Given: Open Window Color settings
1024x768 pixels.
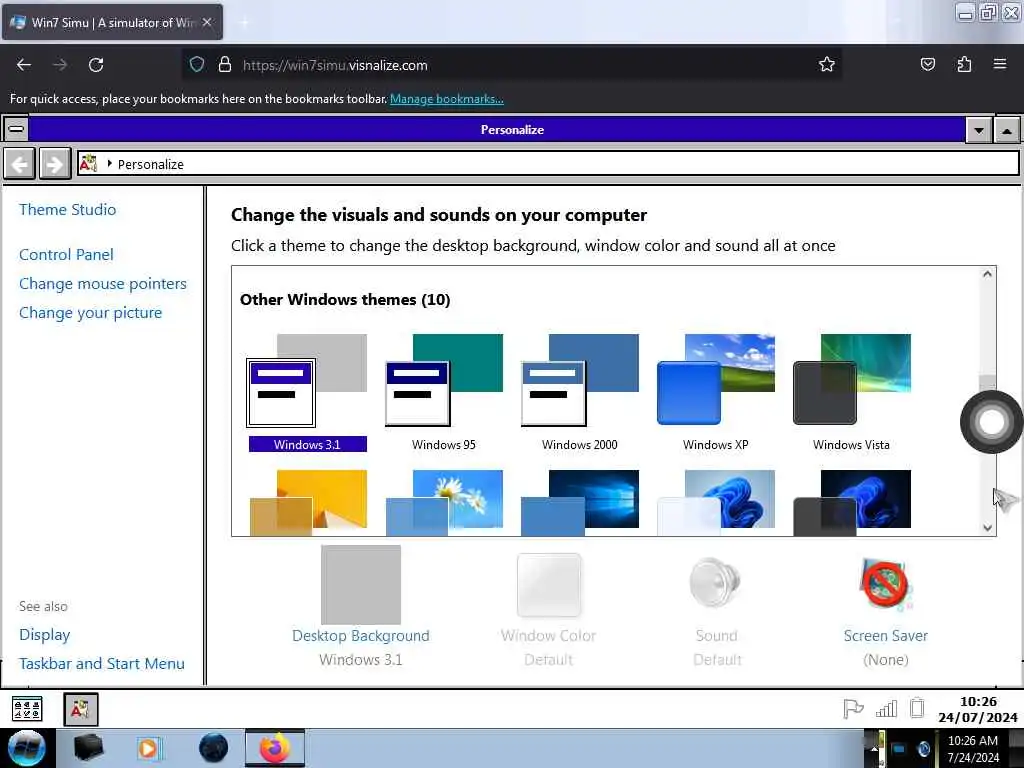Looking at the screenshot, I should [x=549, y=610].
